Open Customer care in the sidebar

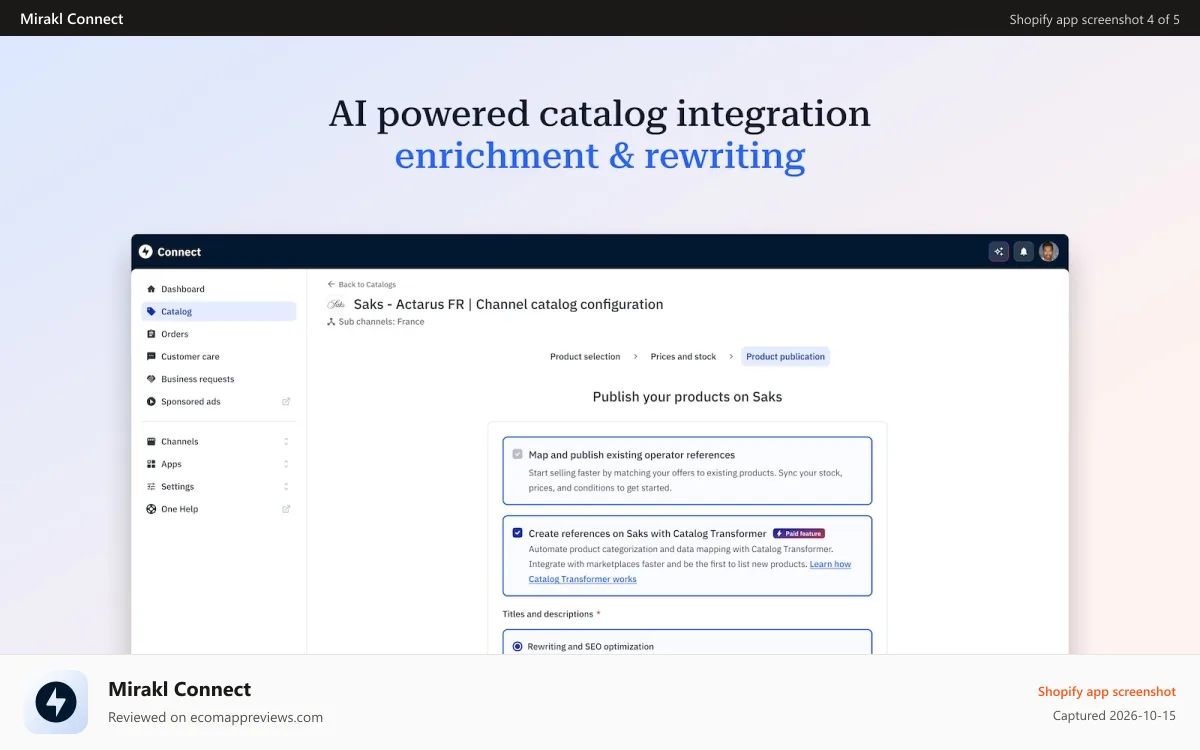[219, 356]
